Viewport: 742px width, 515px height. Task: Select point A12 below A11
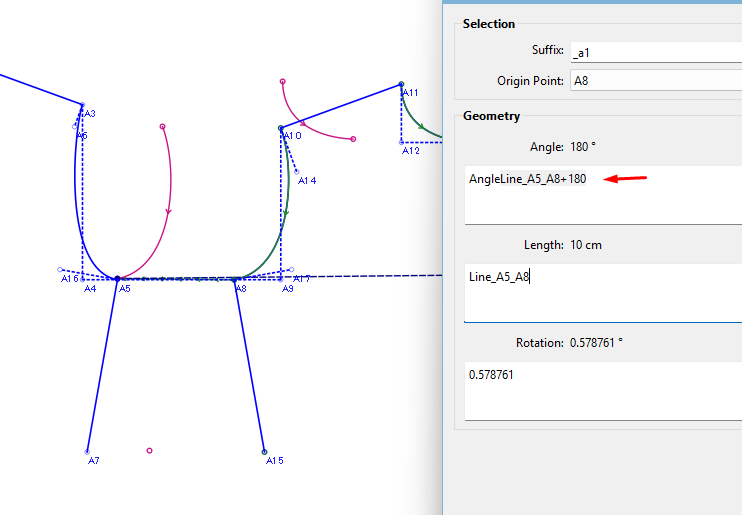coord(402,142)
